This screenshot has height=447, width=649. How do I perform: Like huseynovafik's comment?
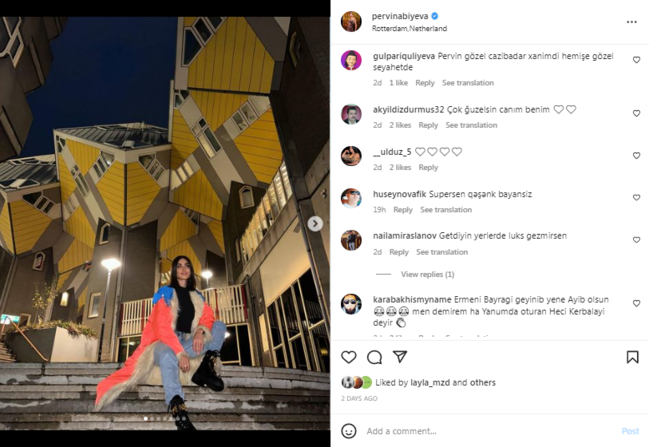tap(636, 198)
